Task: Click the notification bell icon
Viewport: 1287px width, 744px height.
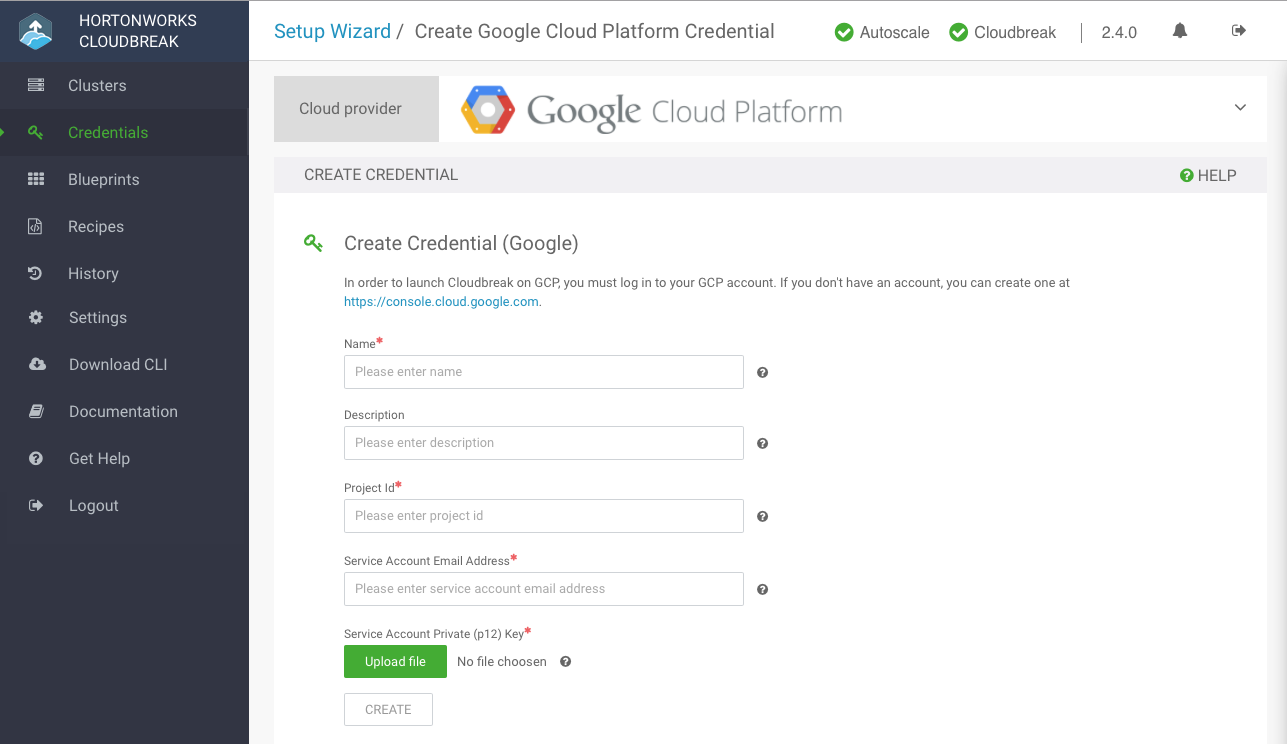Action: tap(1180, 31)
